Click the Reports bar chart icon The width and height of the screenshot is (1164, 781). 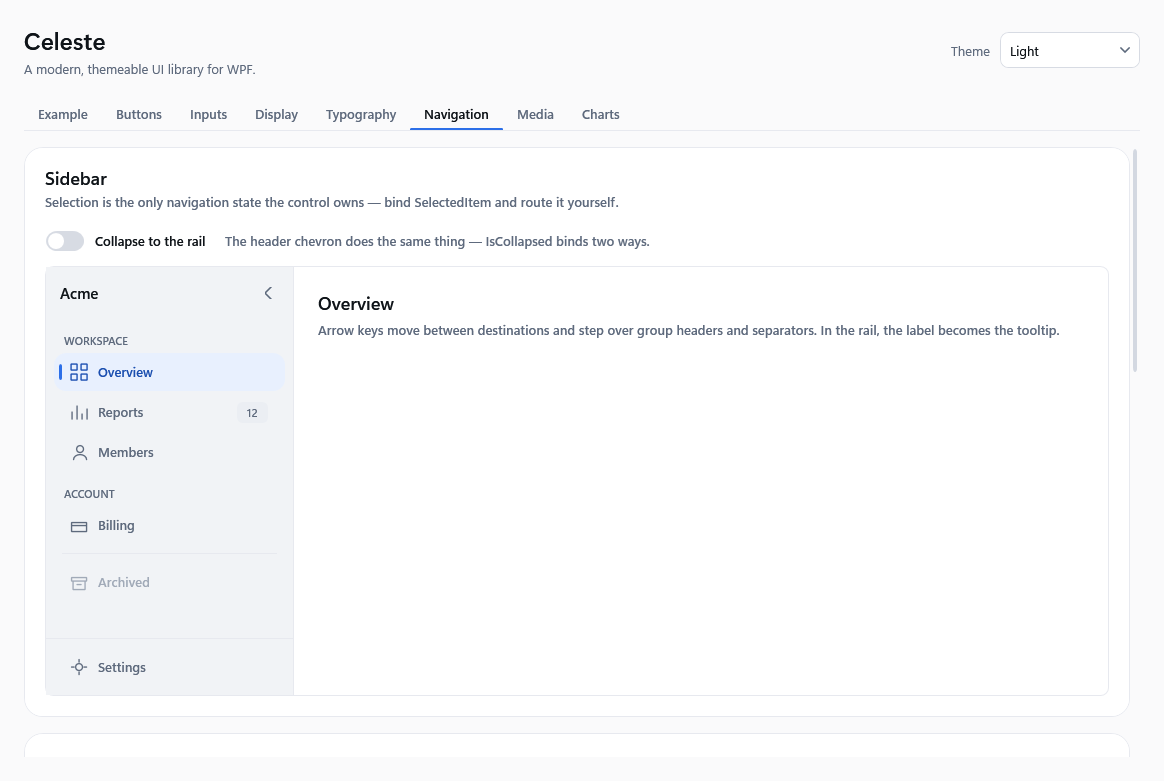point(79,413)
